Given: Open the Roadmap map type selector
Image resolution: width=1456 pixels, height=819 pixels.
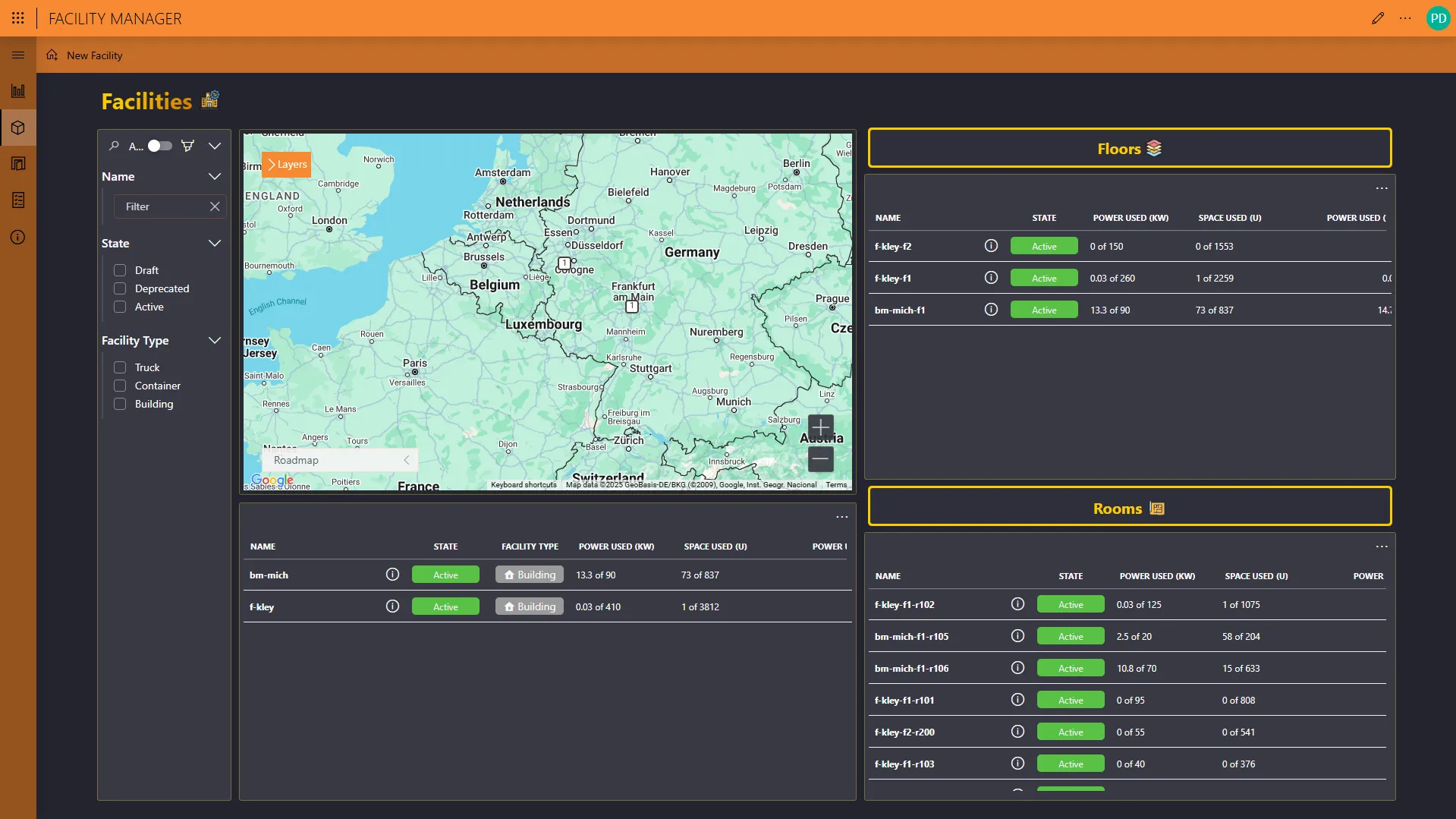Looking at the screenshot, I should pos(340,460).
